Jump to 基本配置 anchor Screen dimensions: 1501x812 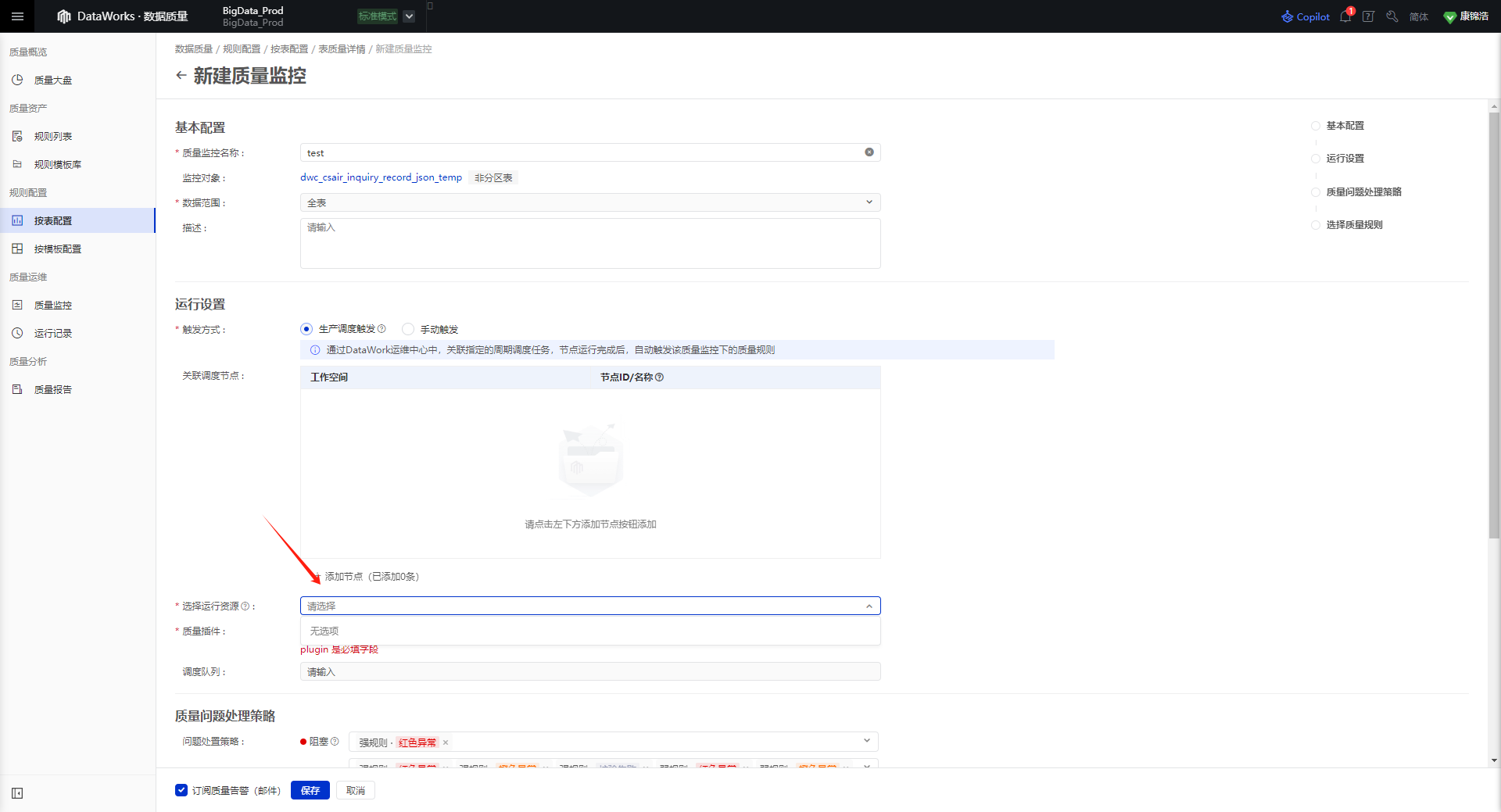pos(1345,126)
